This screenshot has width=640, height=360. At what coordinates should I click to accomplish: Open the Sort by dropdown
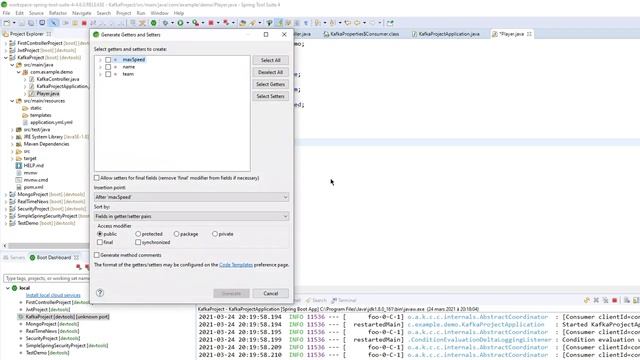(191, 216)
